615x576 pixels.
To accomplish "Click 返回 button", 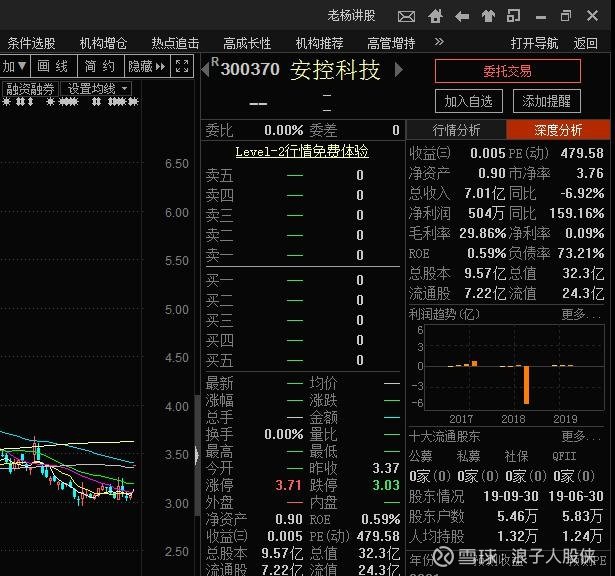I will [x=586, y=43].
